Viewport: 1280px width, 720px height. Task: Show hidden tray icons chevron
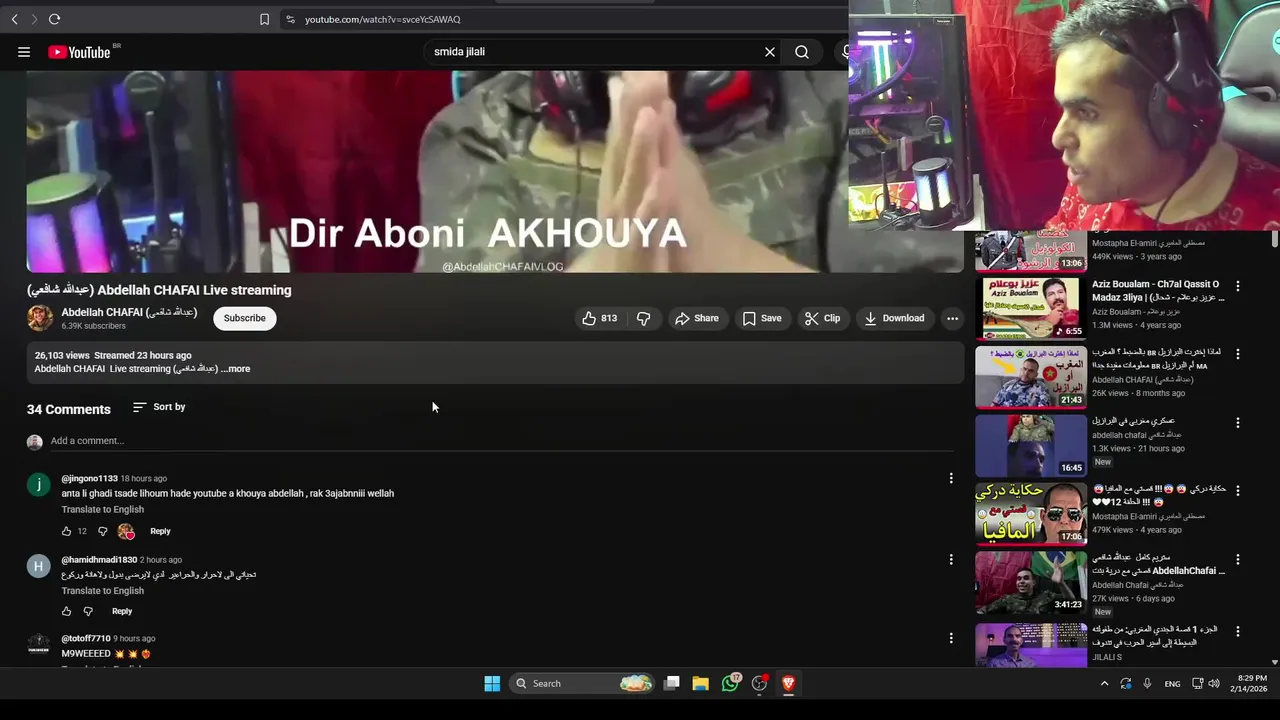click(x=1104, y=684)
